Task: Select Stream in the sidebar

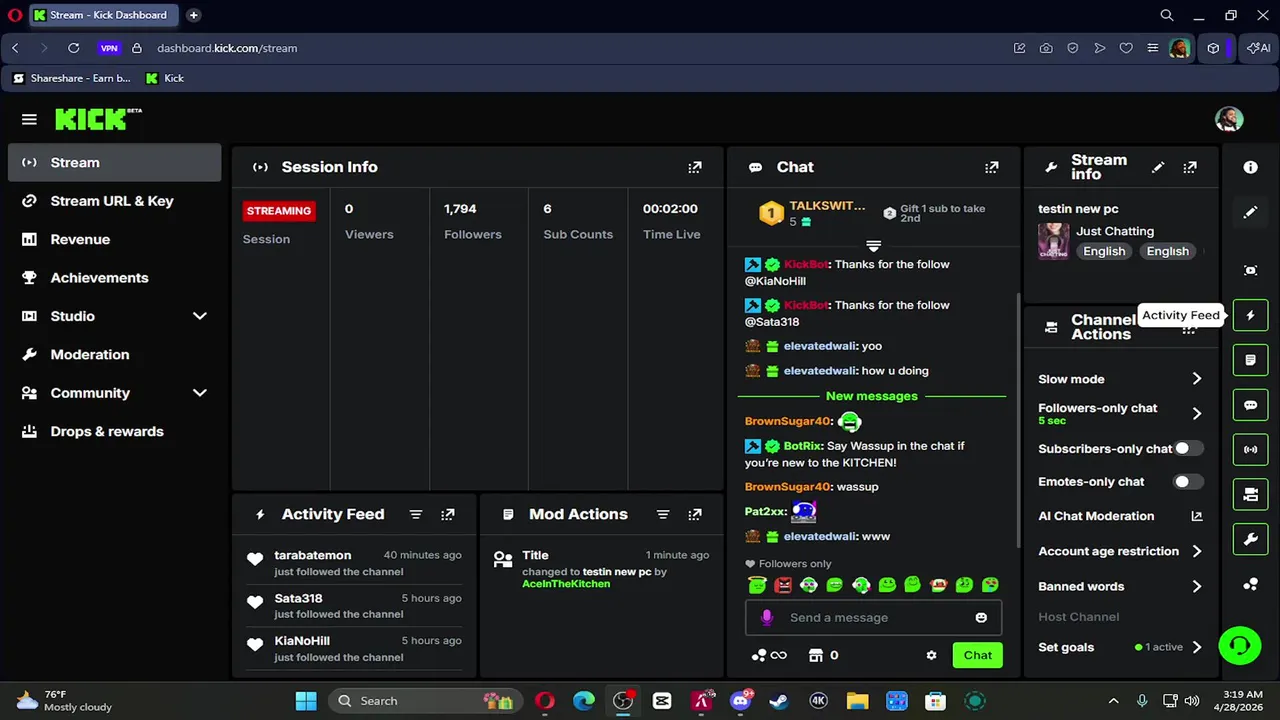Action: coord(114,163)
